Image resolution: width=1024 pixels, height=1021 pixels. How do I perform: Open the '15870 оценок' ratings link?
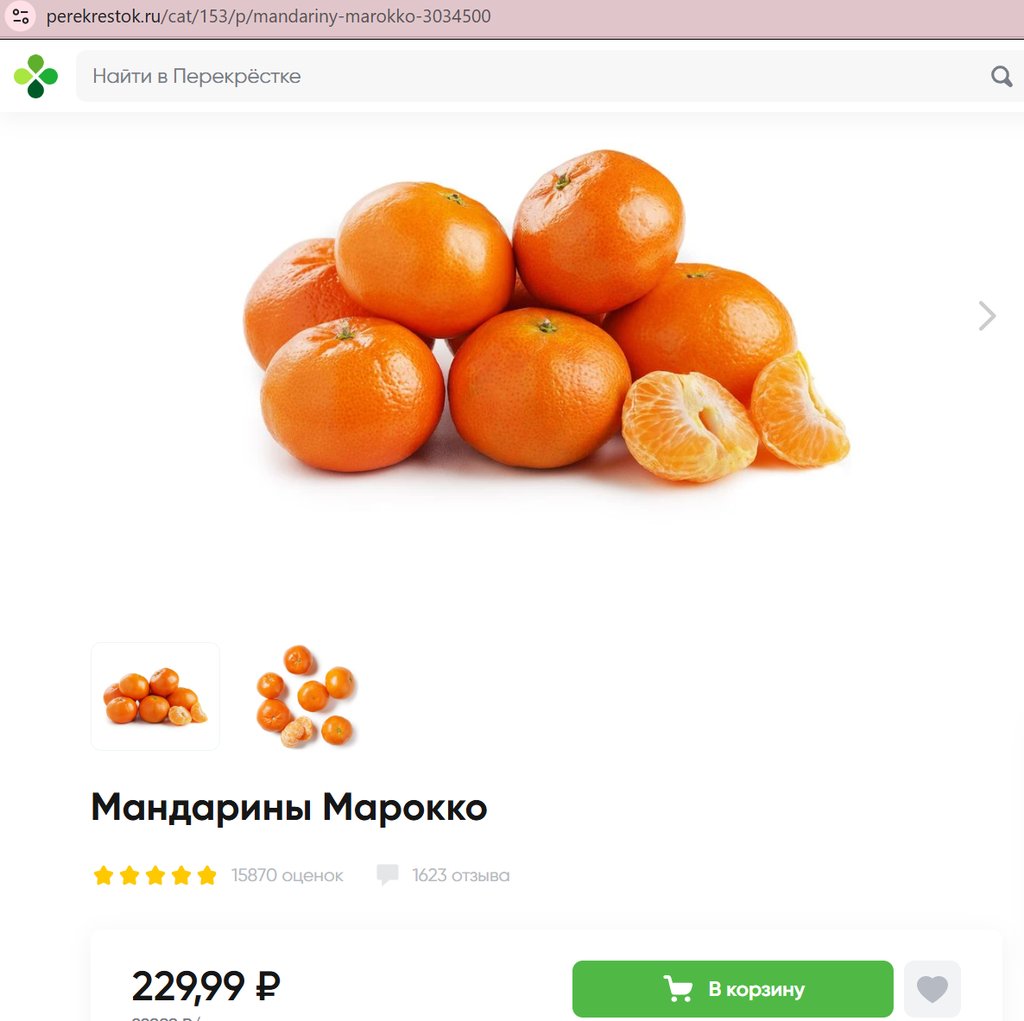[287, 875]
